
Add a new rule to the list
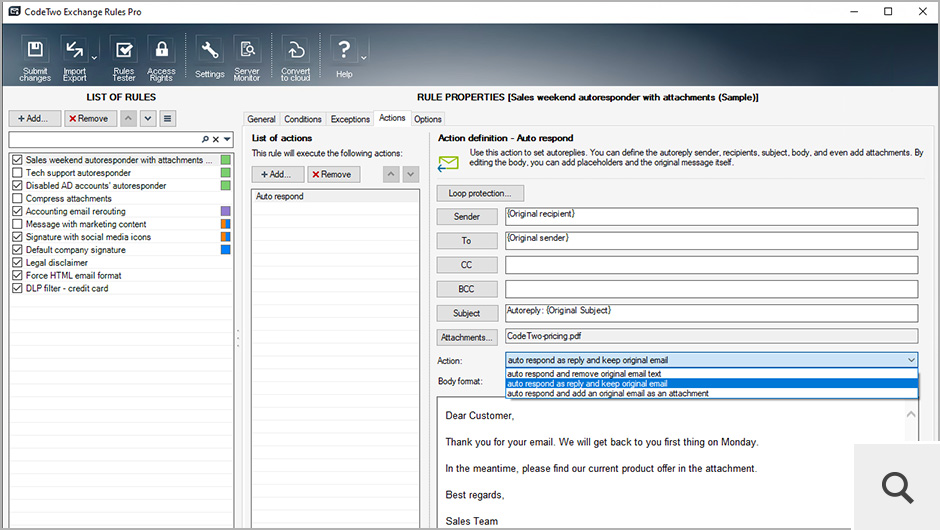35,118
